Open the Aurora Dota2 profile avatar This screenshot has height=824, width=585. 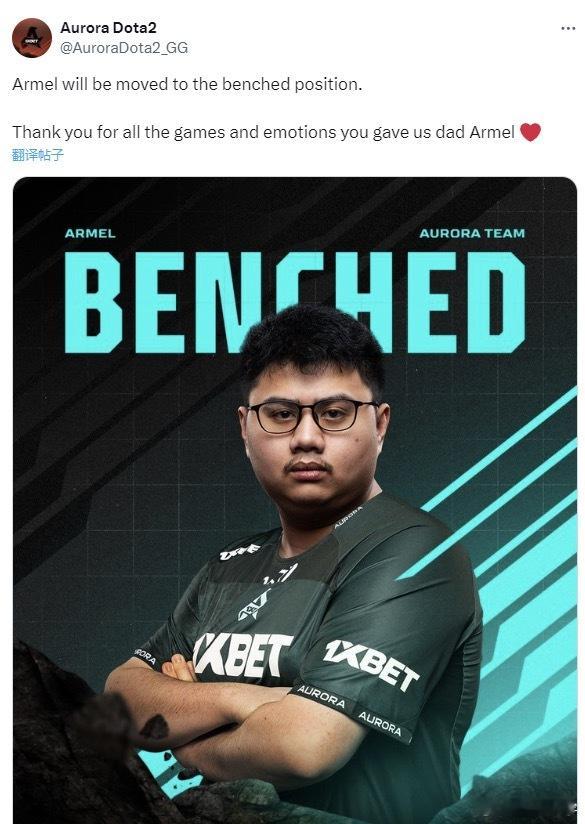pyautogui.click(x=32, y=38)
